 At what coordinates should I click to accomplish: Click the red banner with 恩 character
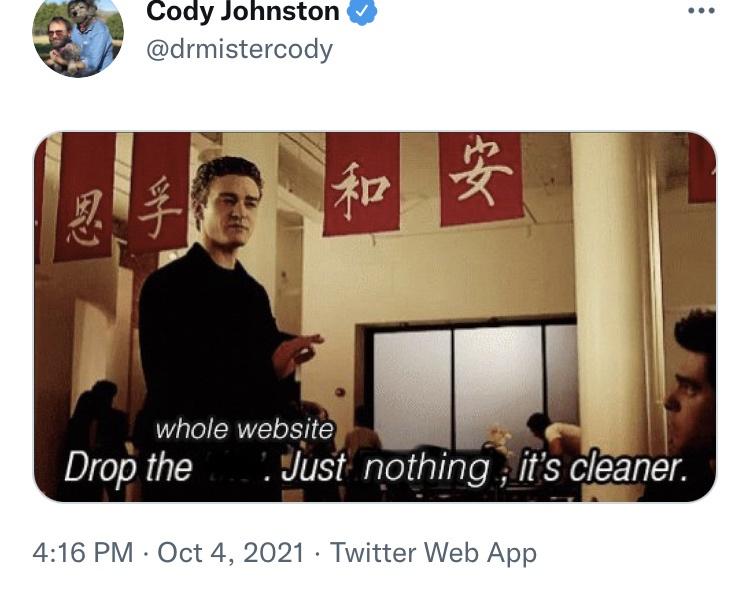point(85,197)
